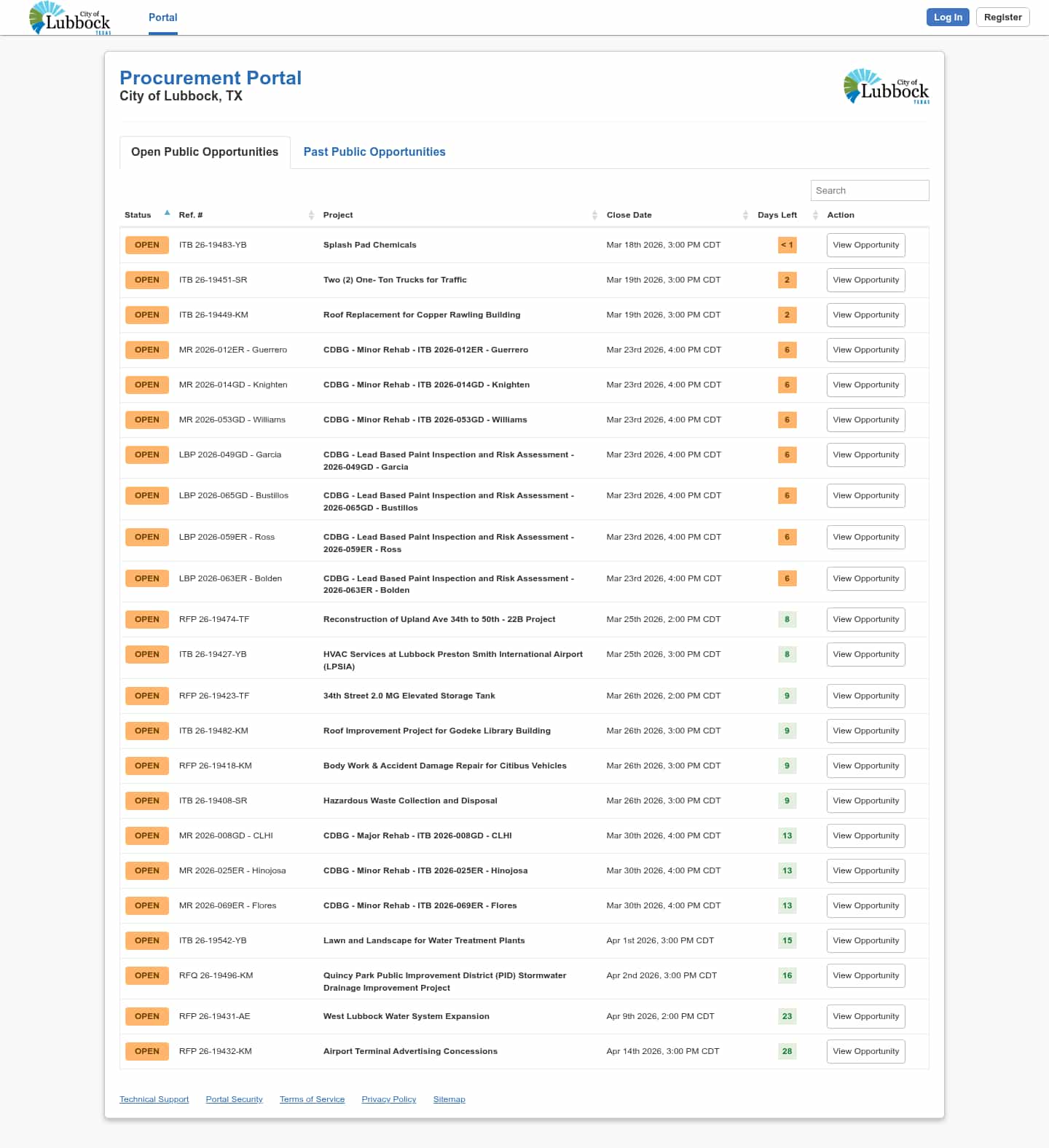Focus the Search input field
The height and width of the screenshot is (1148, 1049).
[869, 191]
